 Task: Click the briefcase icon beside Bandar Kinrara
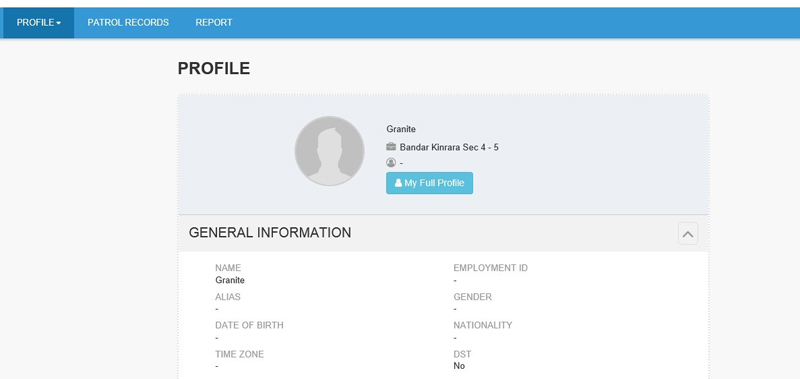(x=391, y=147)
